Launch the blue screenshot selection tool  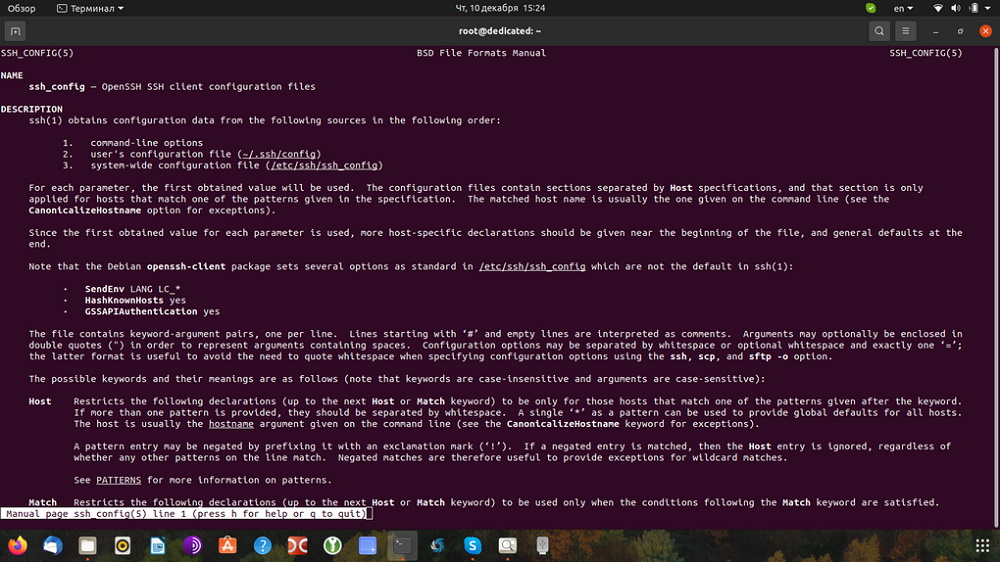click(367, 545)
